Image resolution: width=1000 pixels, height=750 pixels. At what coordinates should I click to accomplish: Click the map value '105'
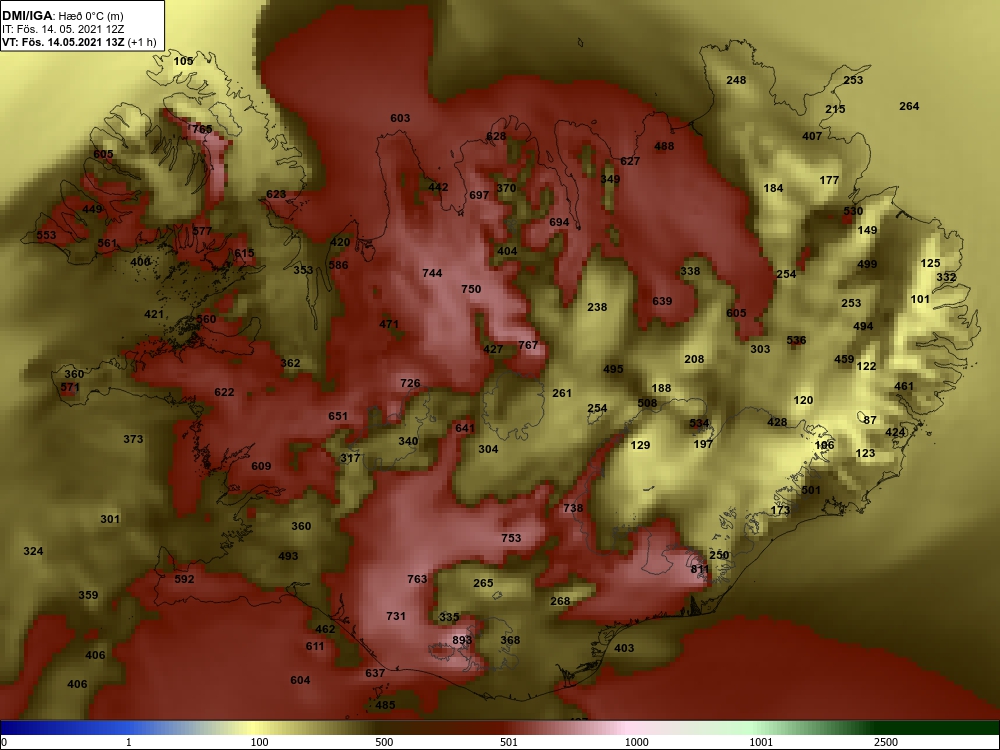[x=183, y=61]
